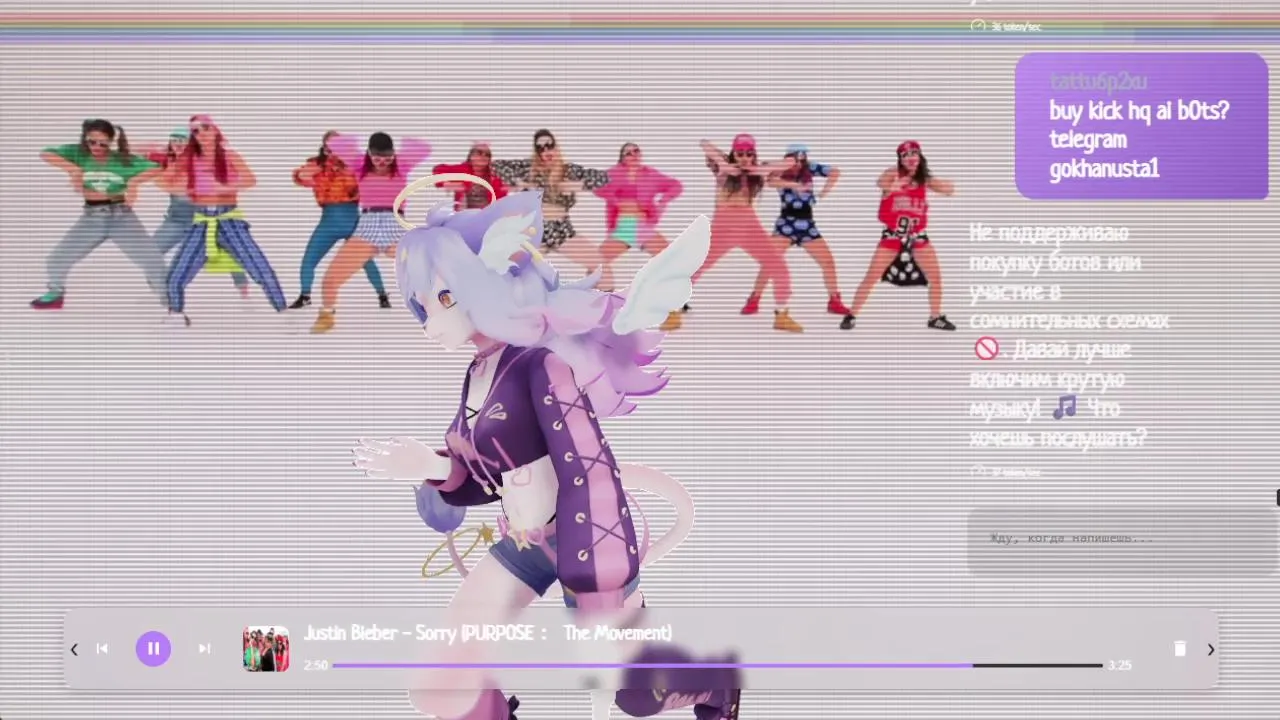This screenshot has width=1280, height=720.
Task: Skip to the previous track
Action: pyautogui.click(x=102, y=649)
